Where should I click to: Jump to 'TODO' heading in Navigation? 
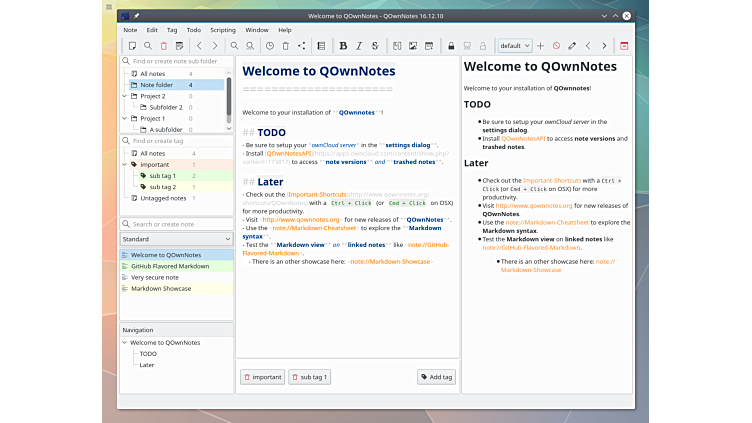tap(148, 353)
